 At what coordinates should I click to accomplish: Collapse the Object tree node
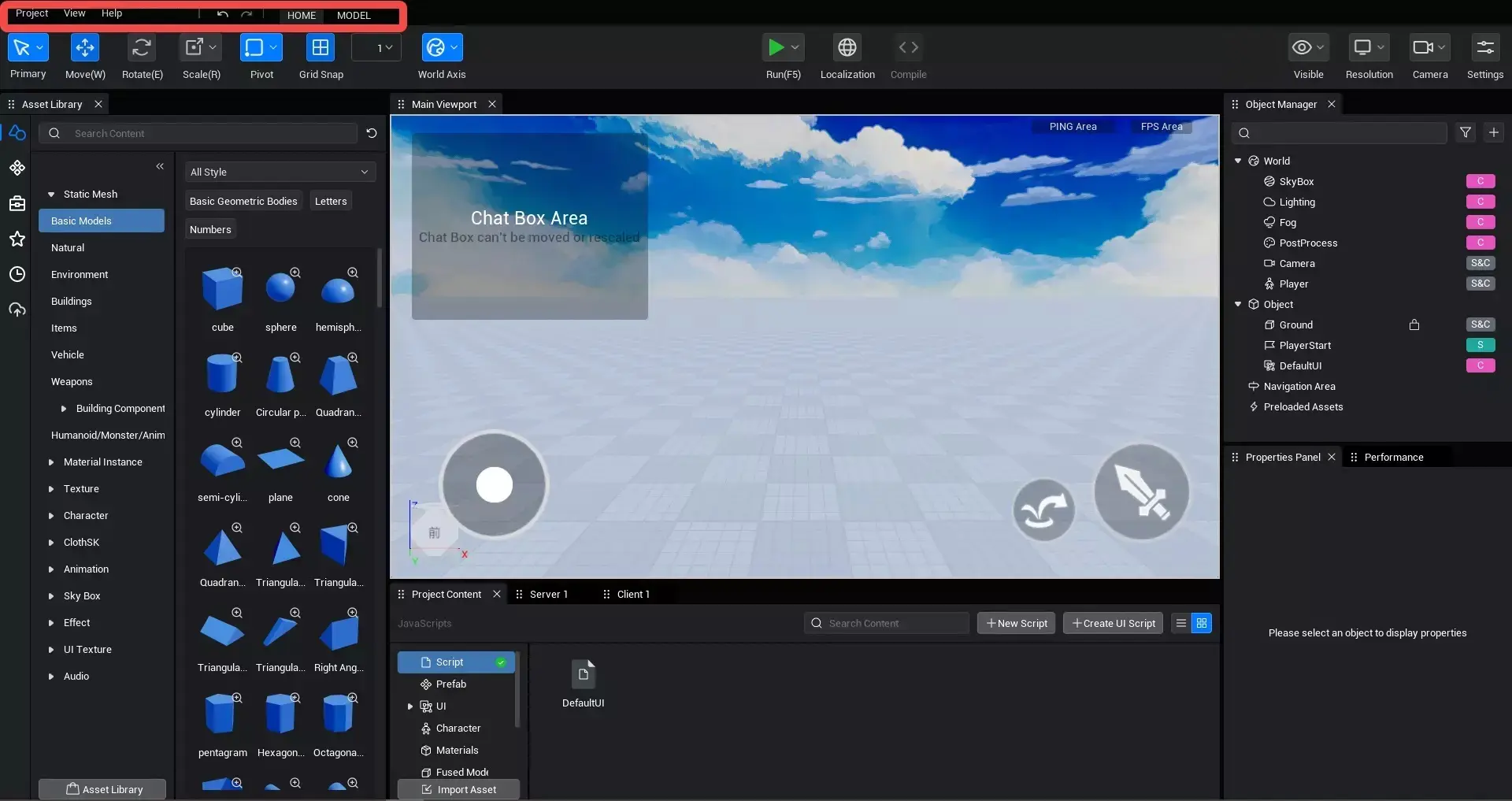pos(1238,304)
